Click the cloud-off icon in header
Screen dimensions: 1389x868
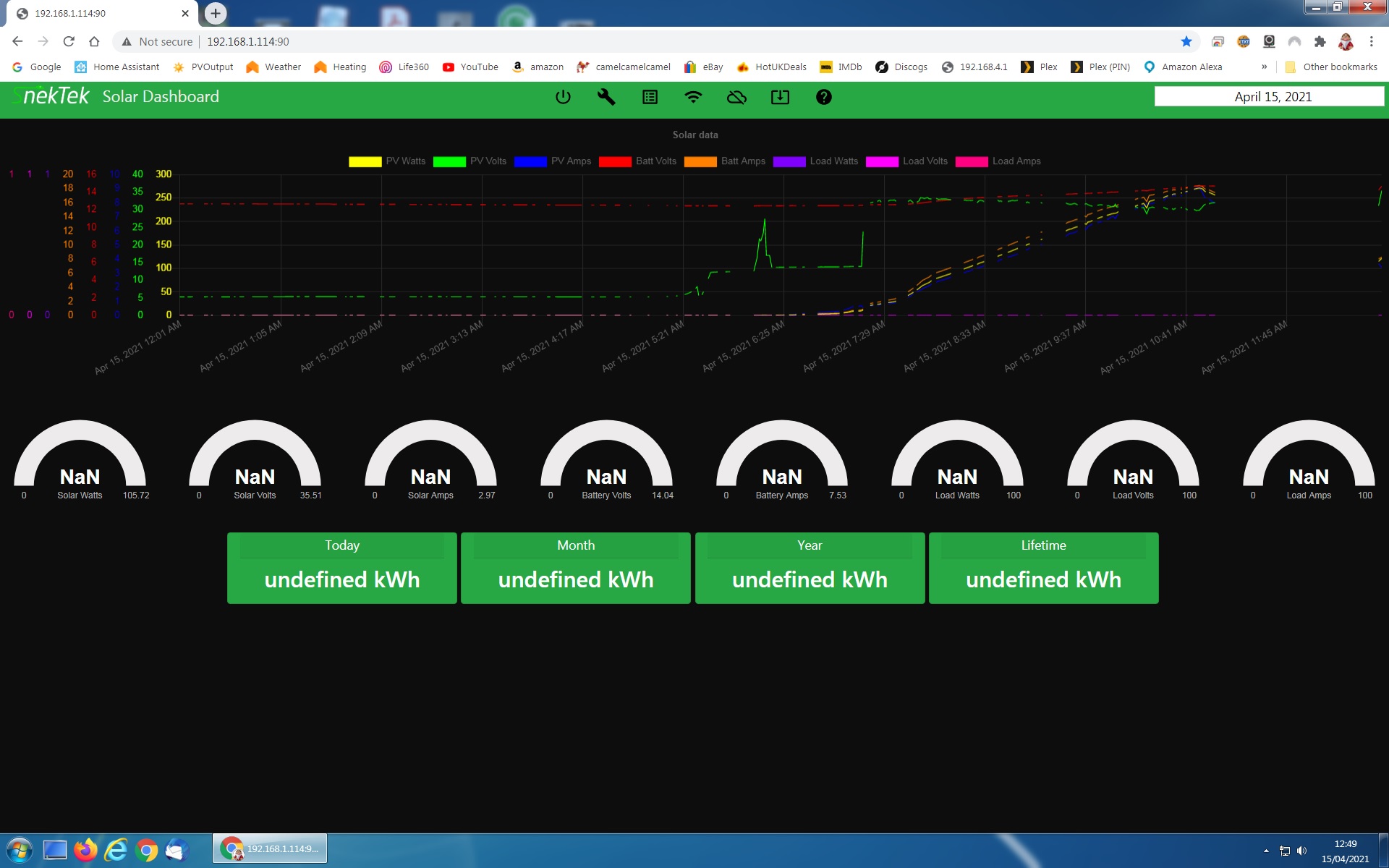tap(736, 97)
